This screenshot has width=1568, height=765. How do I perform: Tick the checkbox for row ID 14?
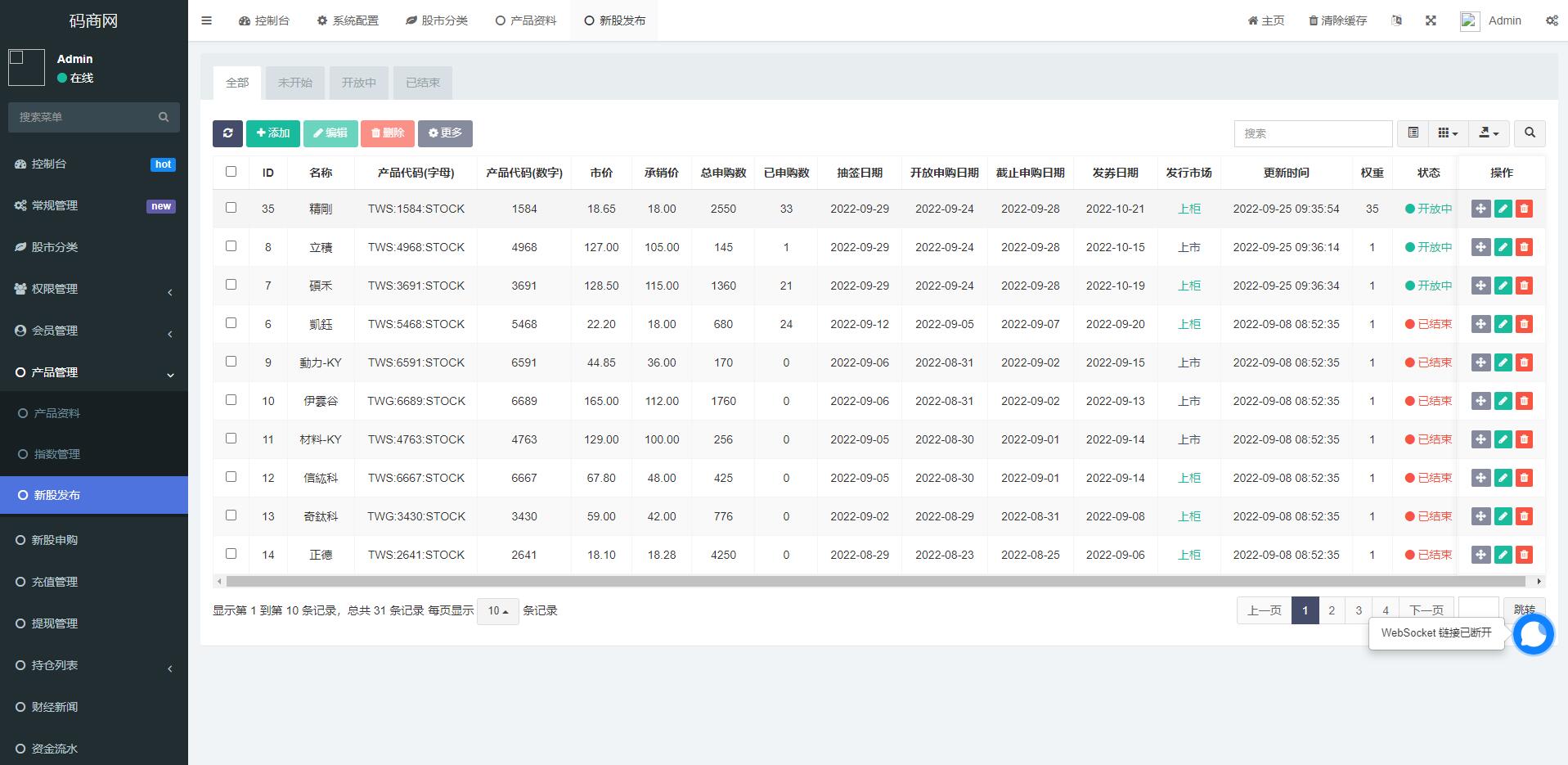(x=231, y=554)
